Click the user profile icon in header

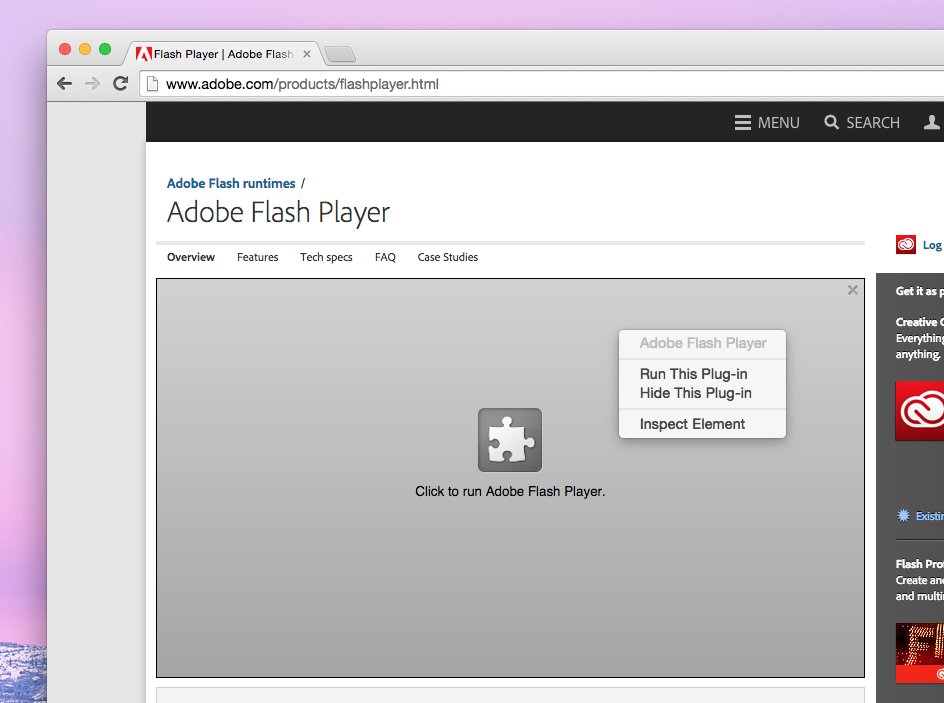(932, 122)
